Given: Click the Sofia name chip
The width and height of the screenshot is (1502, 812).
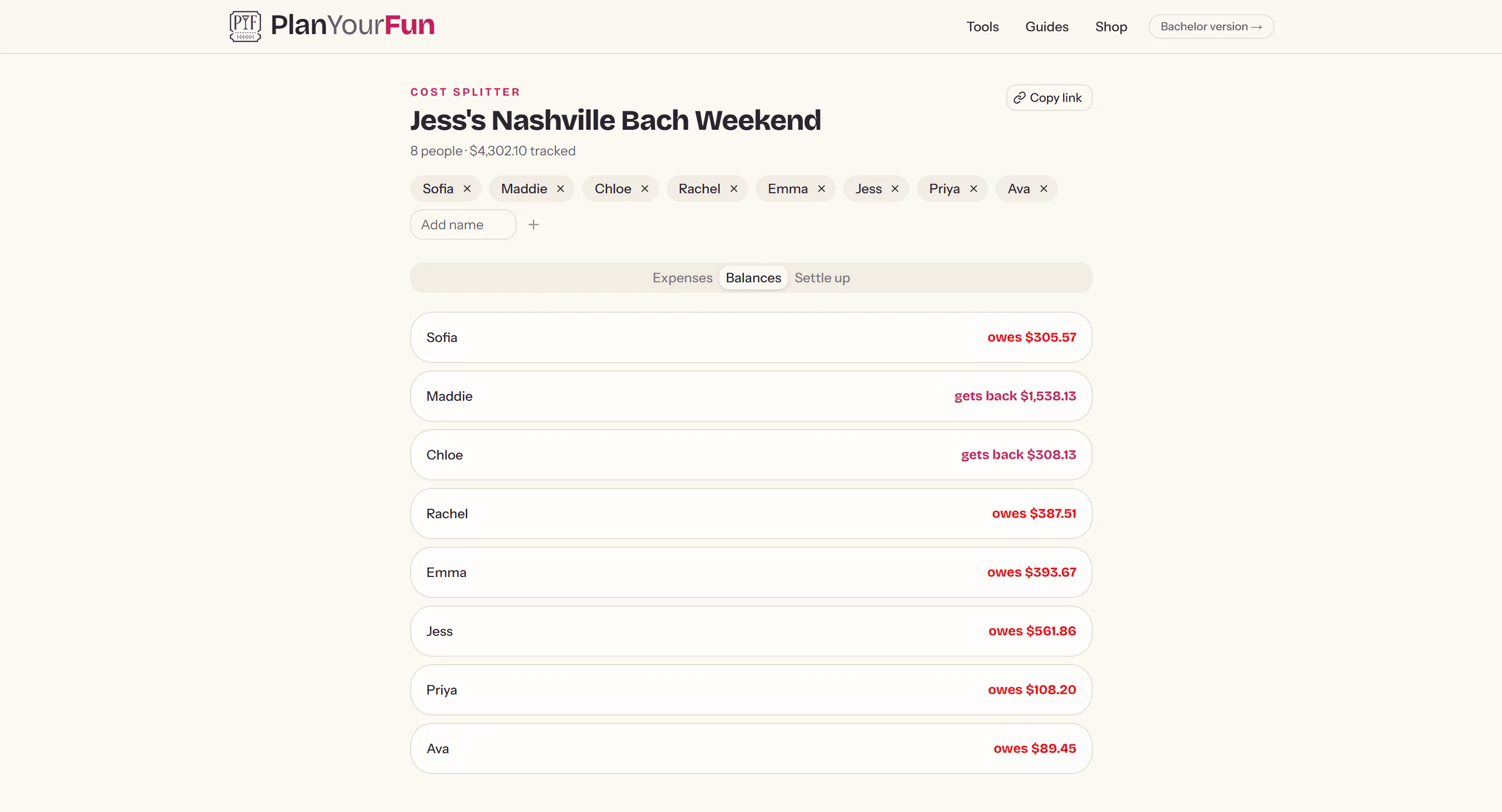Looking at the screenshot, I should [445, 189].
